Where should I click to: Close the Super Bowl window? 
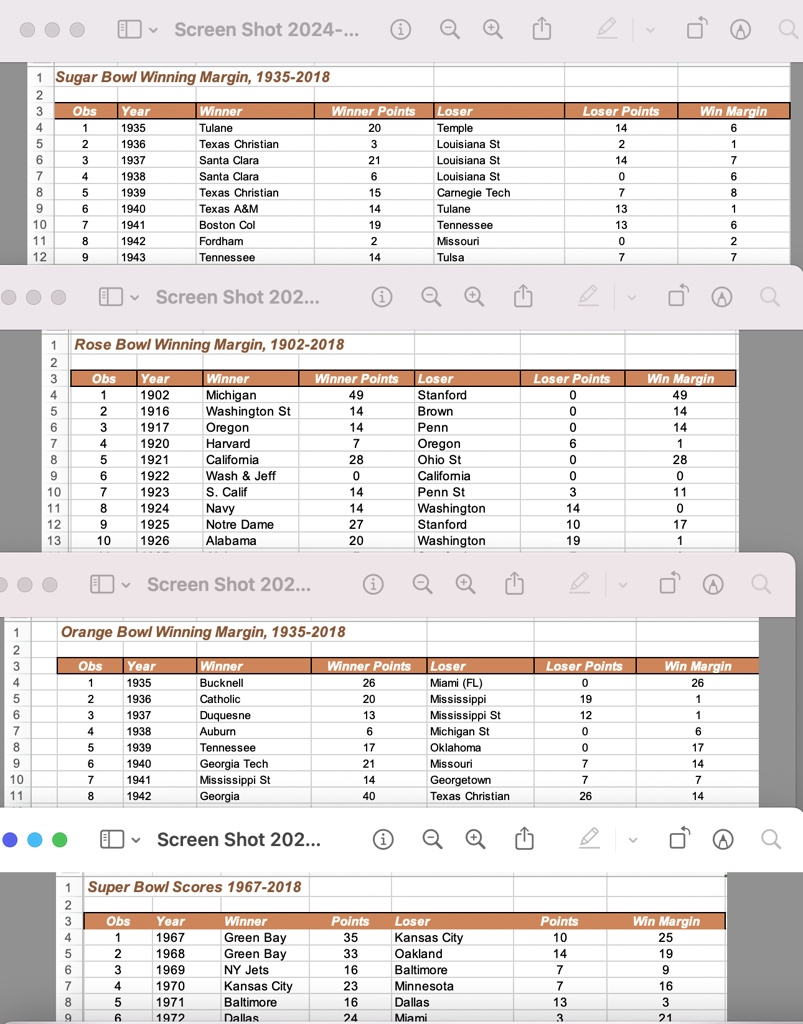tap(10, 840)
